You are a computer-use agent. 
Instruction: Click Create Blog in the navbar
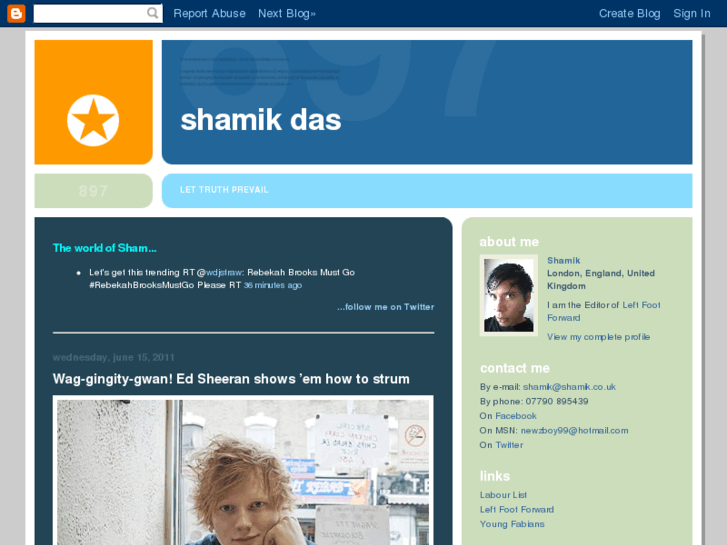click(x=630, y=13)
